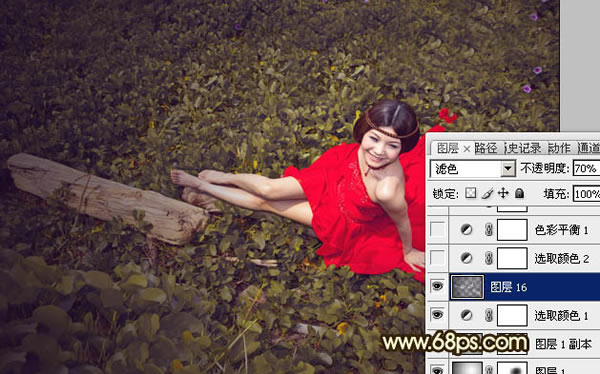Click the 不透明度 opacity field showing 70%

[x=586, y=168]
